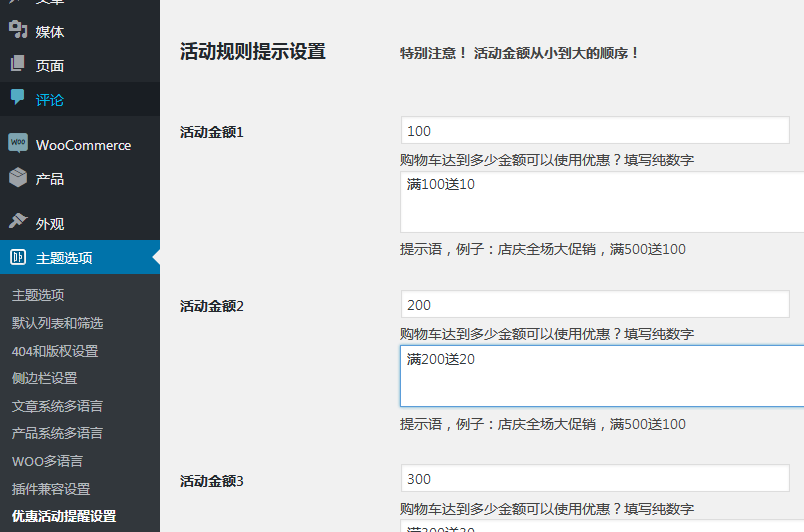The height and width of the screenshot is (532, 804).
Task: Open 文章系统多语言 settings
Action: pyautogui.click(x=57, y=406)
